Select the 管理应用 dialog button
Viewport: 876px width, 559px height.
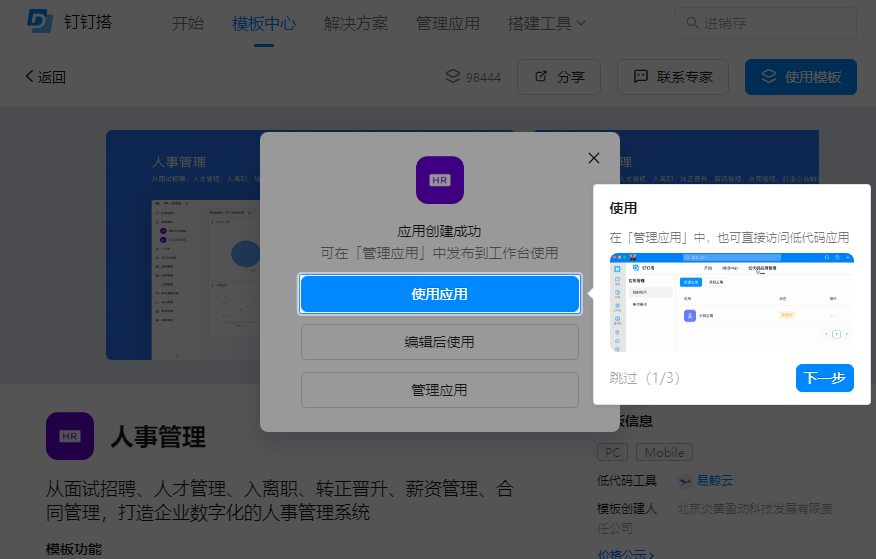coord(439,390)
